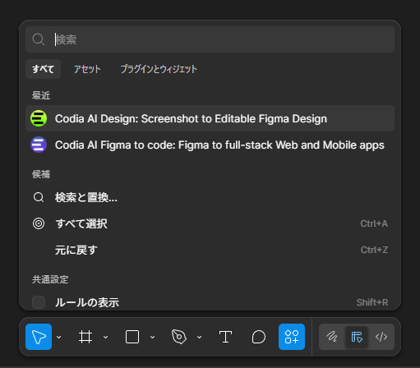
Task: Select the Frame tool
Action: pyautogui.click(x=85, y=337)
